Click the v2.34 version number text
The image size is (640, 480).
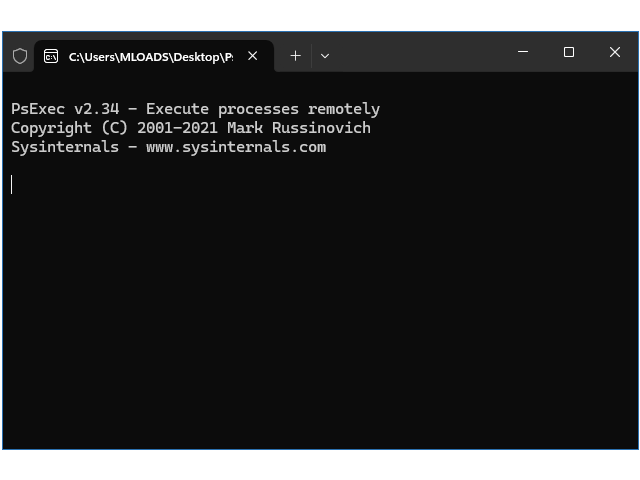(x=97, y=109)
